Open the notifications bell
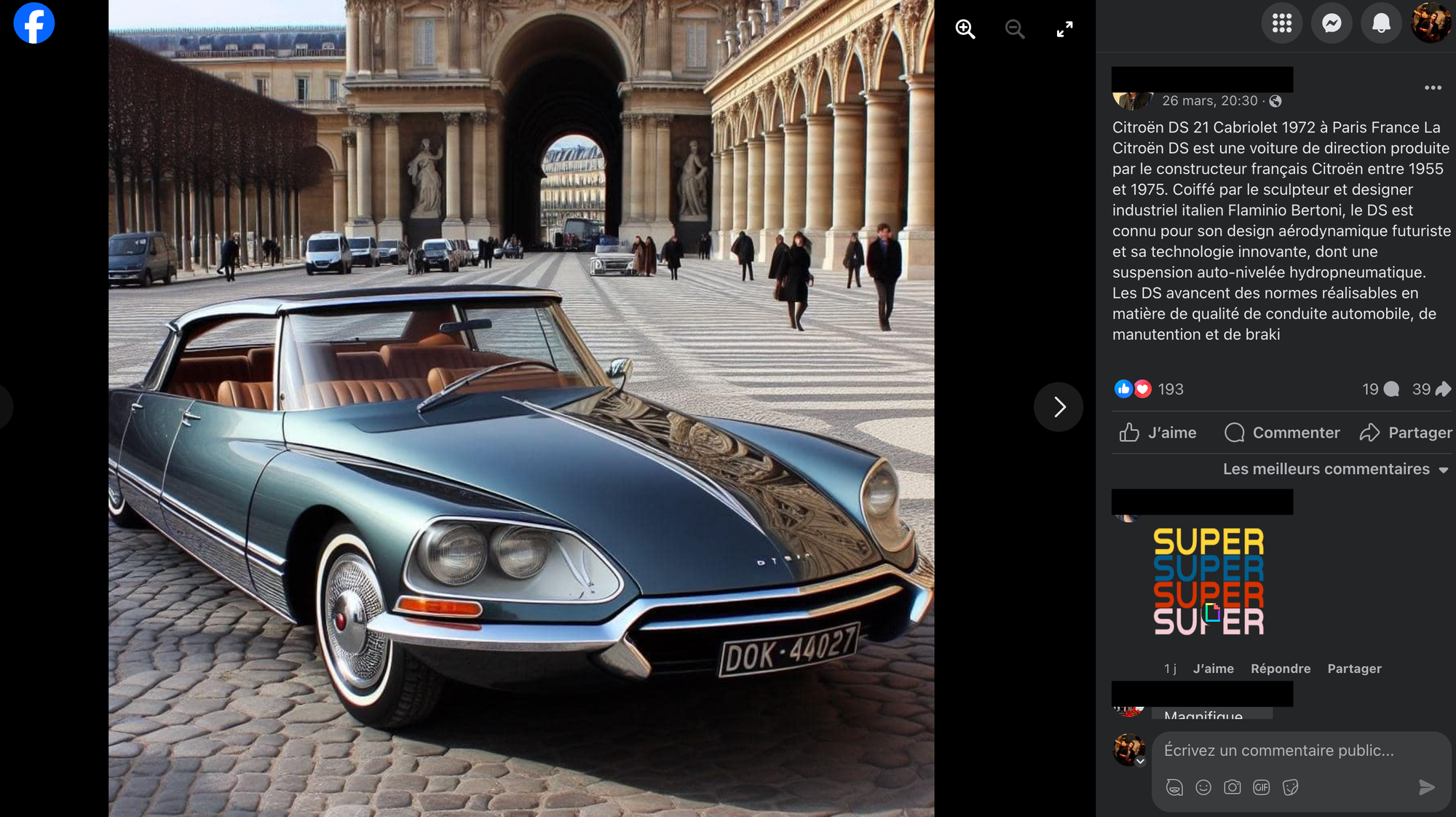The height and width of the screenshot is (817, 1456). (1381, 23)
